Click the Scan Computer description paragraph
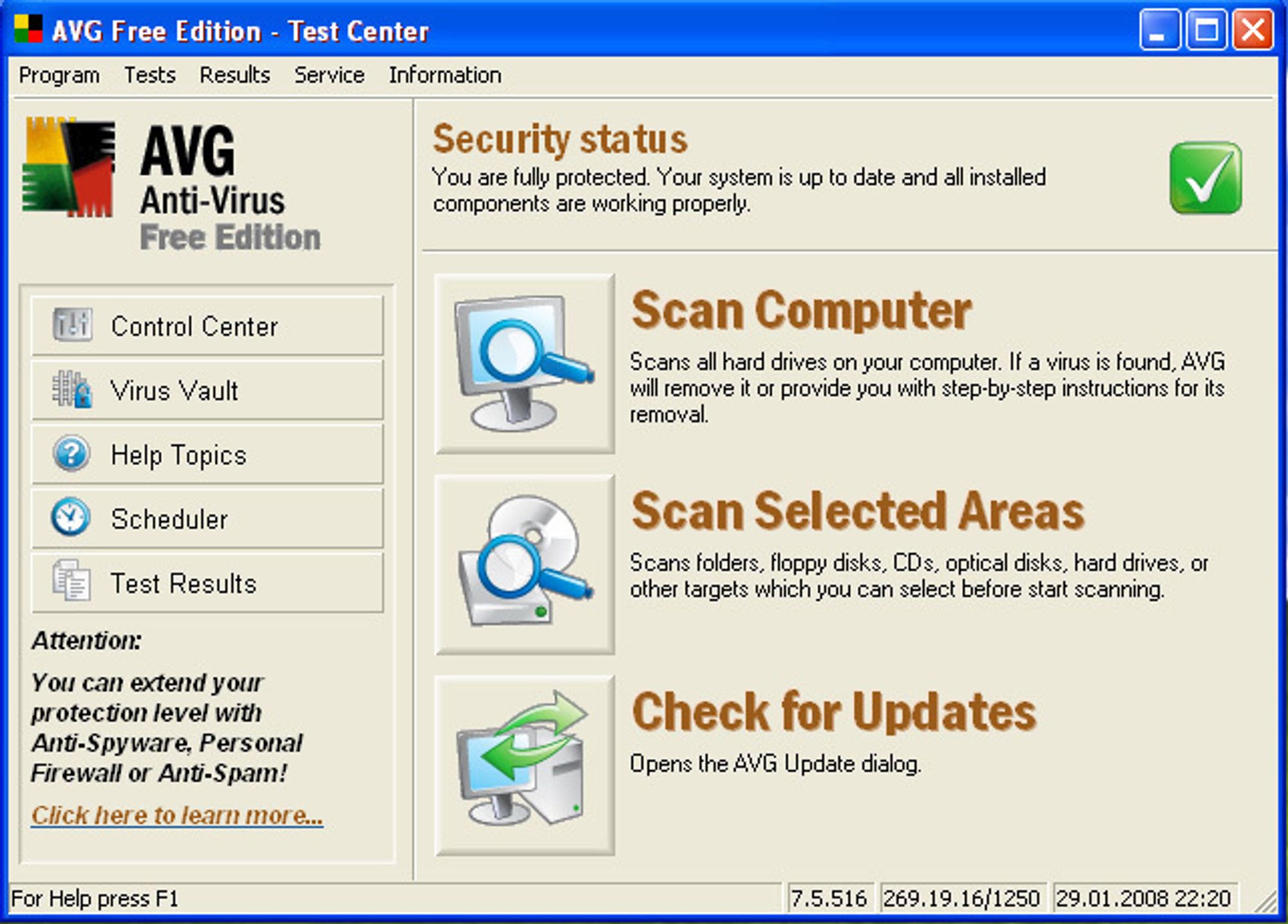The width and height of the screenshot is (1288, 924). (x=927, y=388)
